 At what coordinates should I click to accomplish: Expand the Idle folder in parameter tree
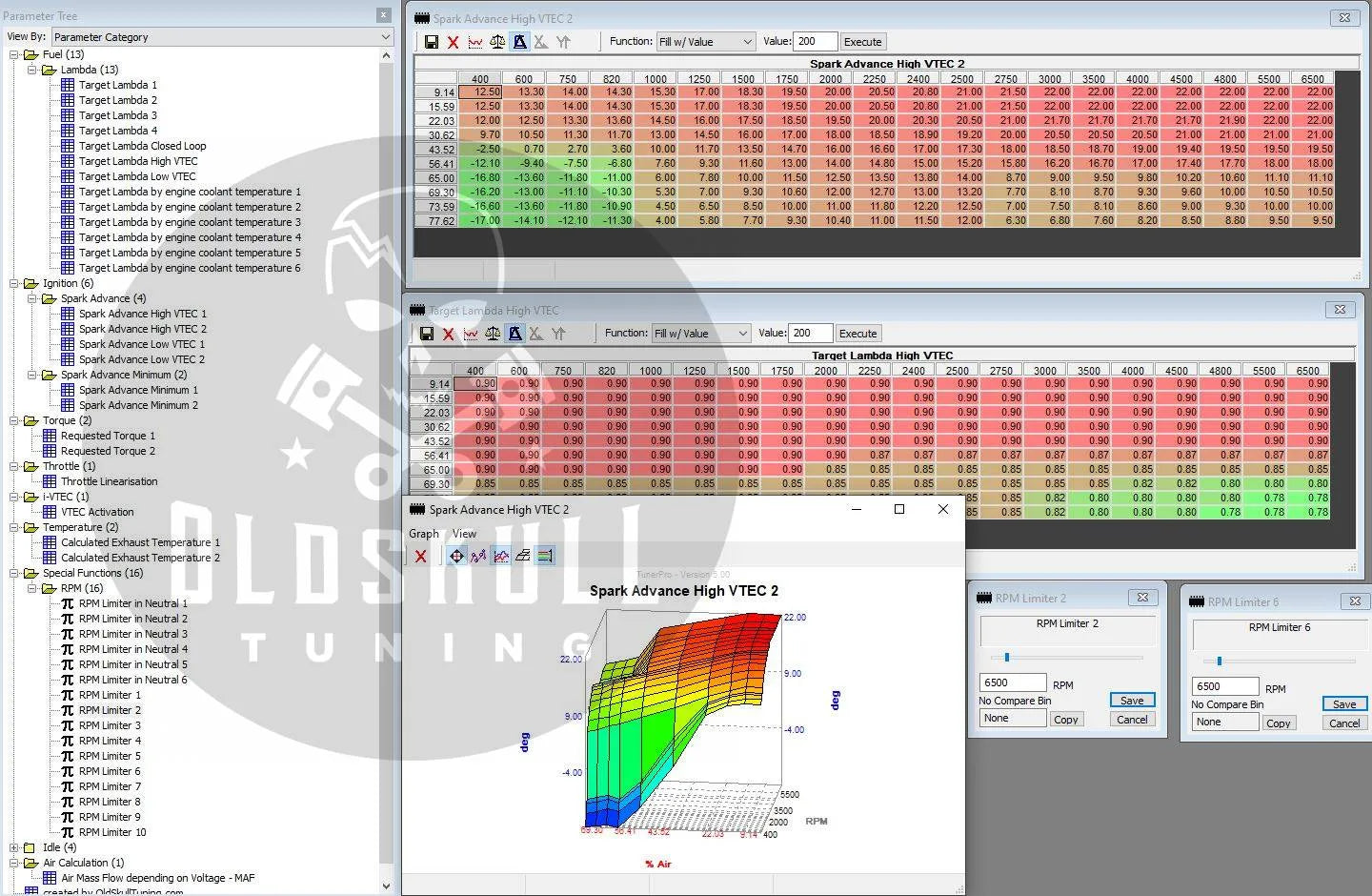point(15,847)
